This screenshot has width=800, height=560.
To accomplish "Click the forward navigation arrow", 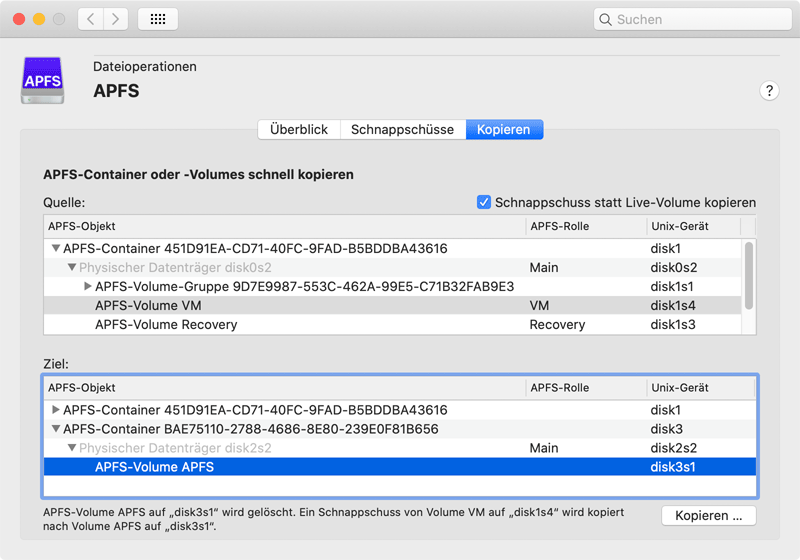I will coord(116,19).
